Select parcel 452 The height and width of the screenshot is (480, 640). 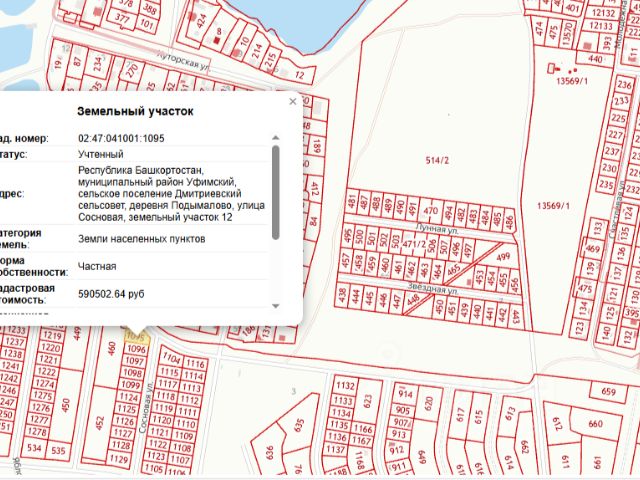[100, 423]
